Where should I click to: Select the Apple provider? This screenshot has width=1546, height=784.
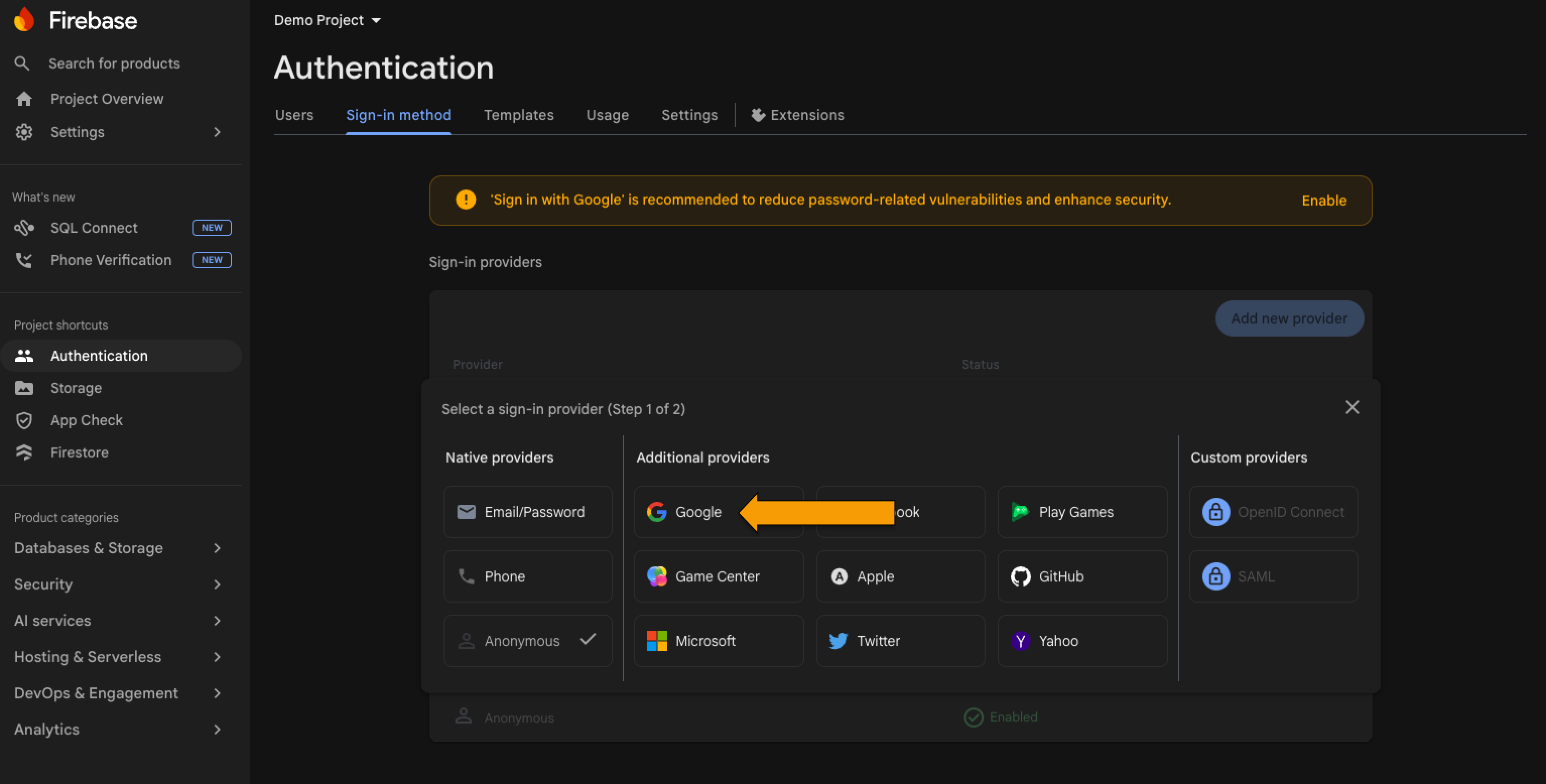pos(900,576)
